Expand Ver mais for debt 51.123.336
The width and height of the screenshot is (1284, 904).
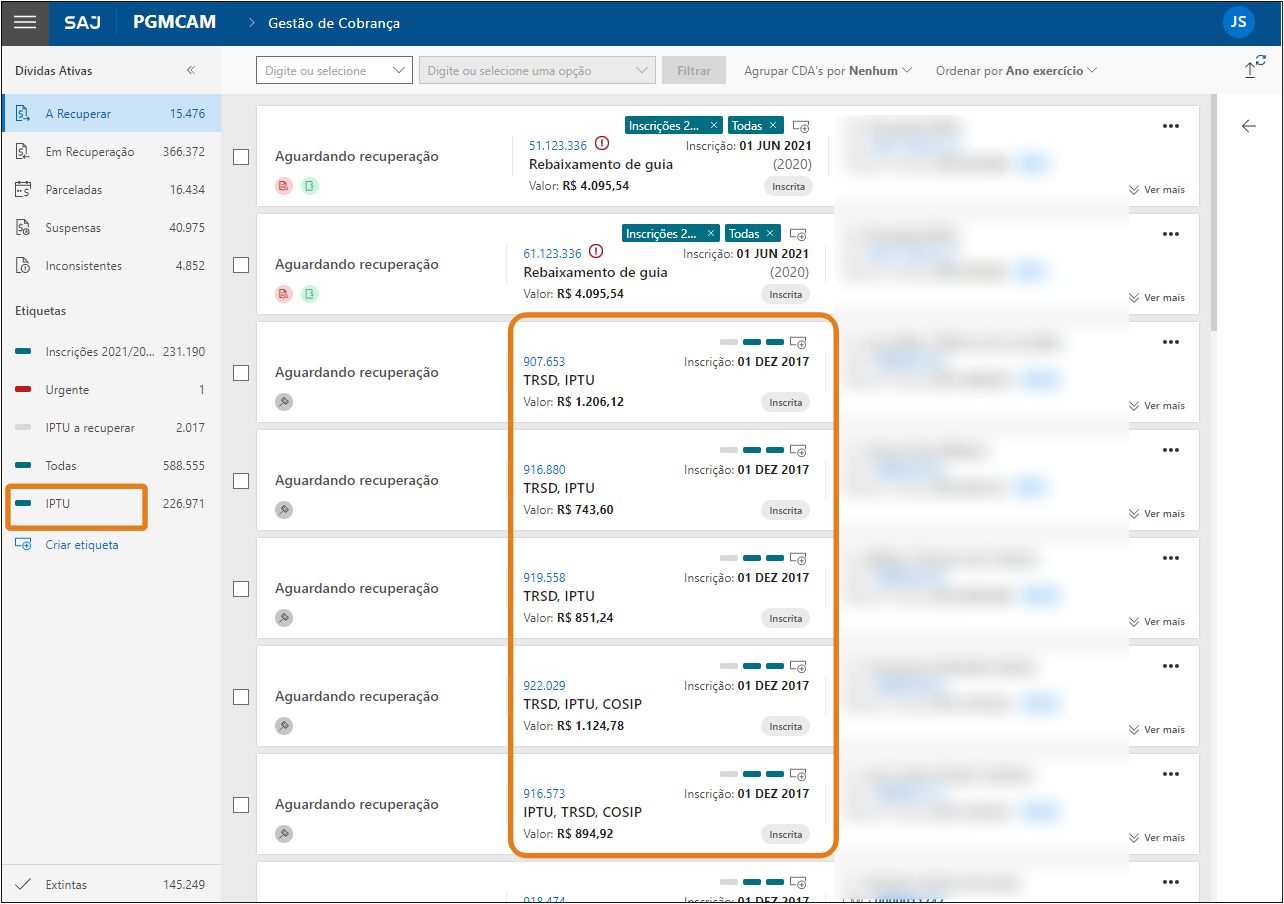click(x=1157, y=189)
